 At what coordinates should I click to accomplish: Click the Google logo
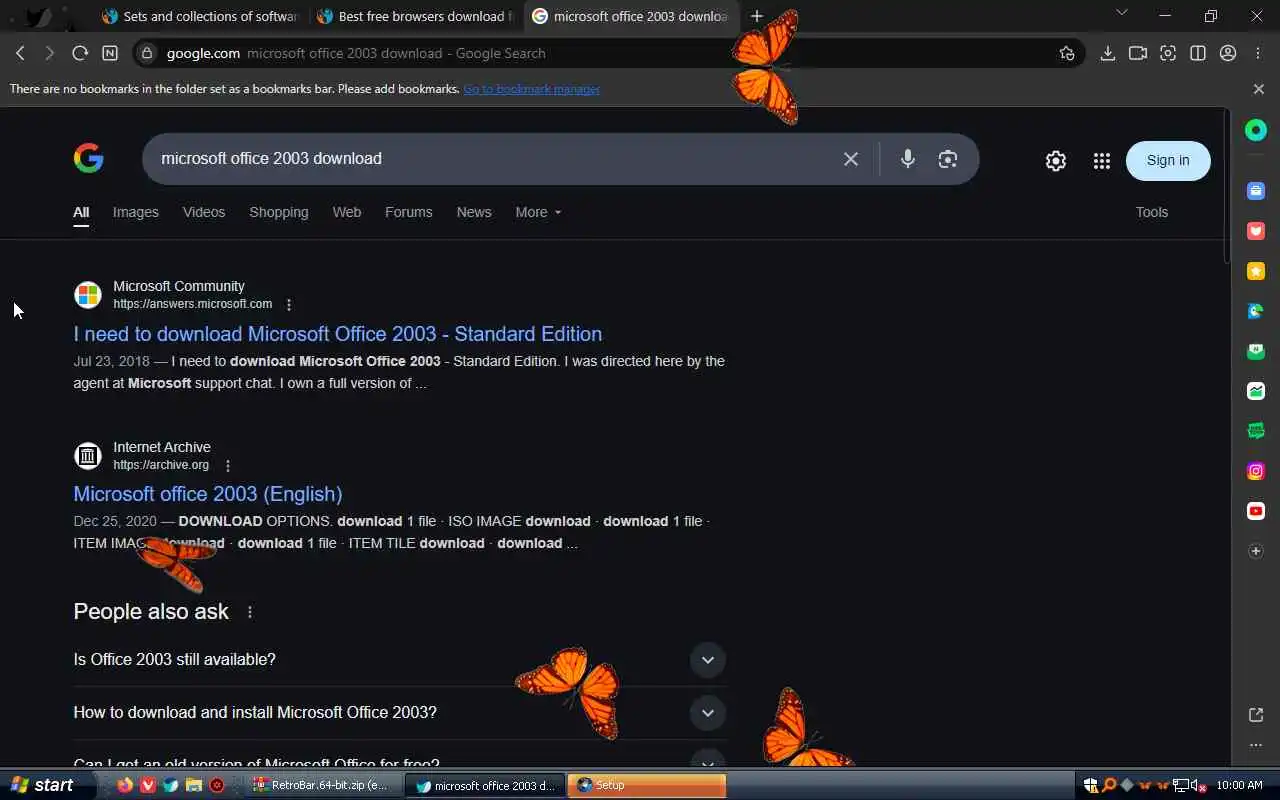pos(89,158)
